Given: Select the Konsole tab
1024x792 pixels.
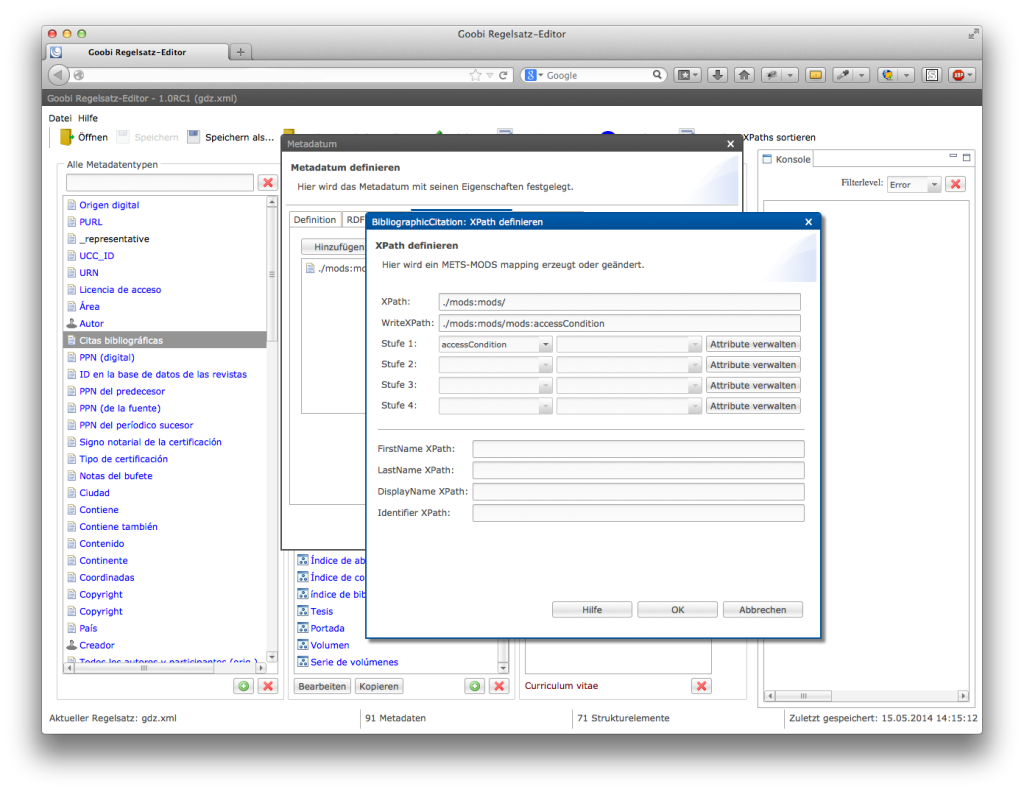Looking at the screenshot, I should tap(786, 159).
